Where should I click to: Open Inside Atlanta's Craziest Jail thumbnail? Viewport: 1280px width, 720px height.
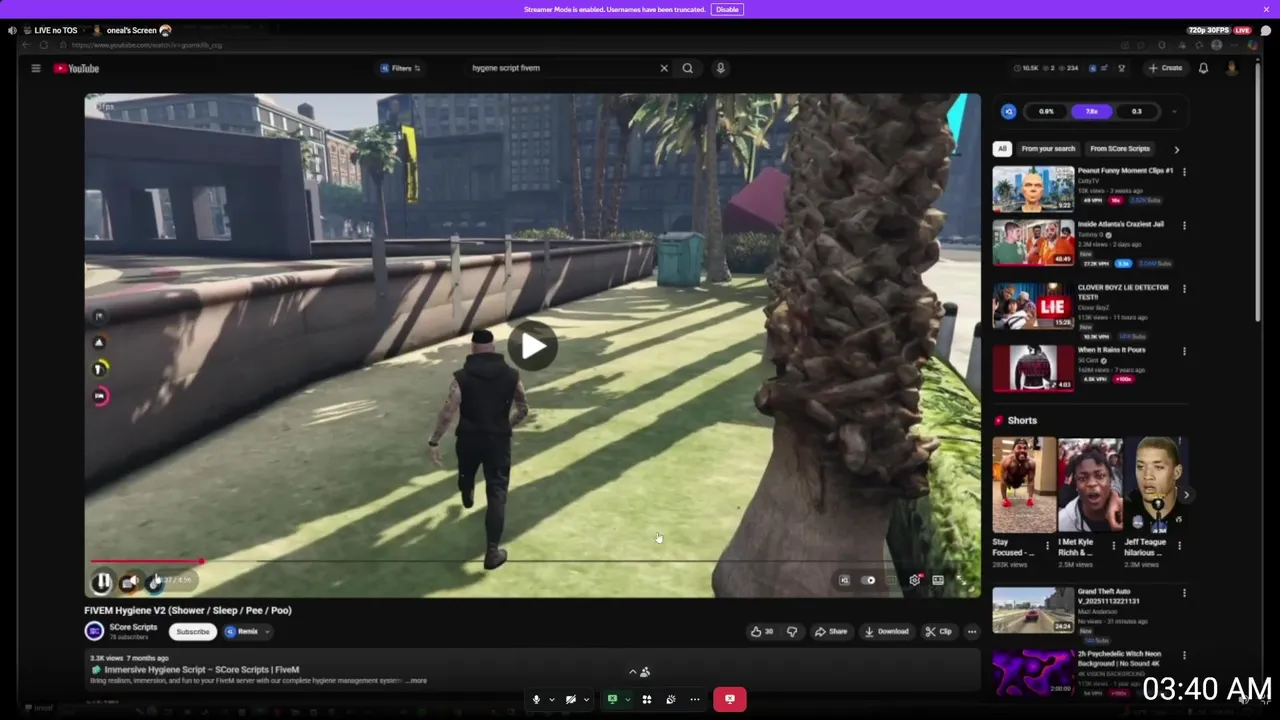click(1033, 243)
